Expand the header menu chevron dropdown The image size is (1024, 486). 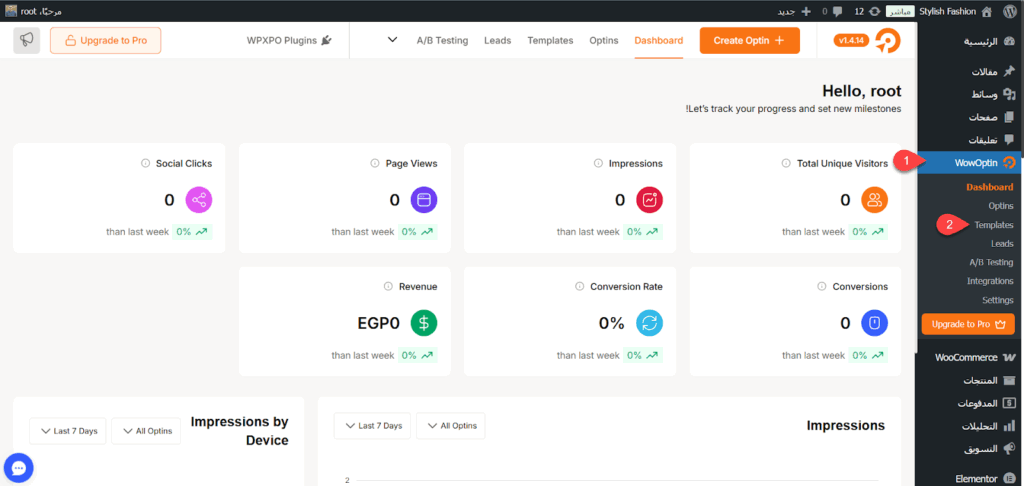click(x=391, y=41)
